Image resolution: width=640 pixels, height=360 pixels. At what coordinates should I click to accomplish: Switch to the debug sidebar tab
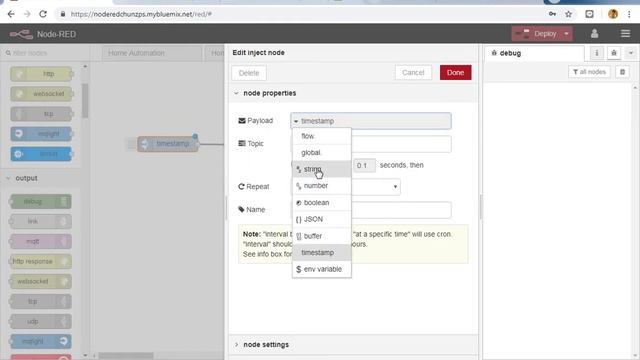tap(534, 53)
